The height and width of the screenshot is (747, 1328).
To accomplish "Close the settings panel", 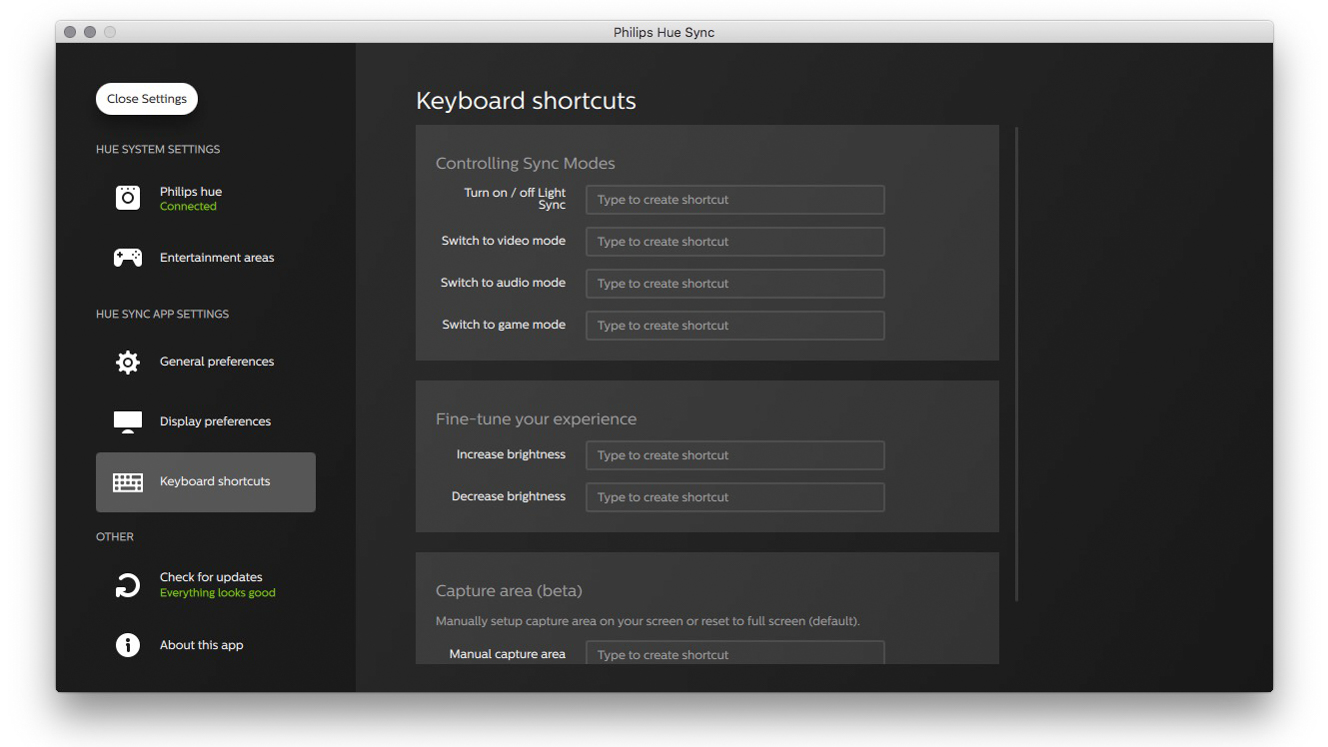I will tap(147, 99).
